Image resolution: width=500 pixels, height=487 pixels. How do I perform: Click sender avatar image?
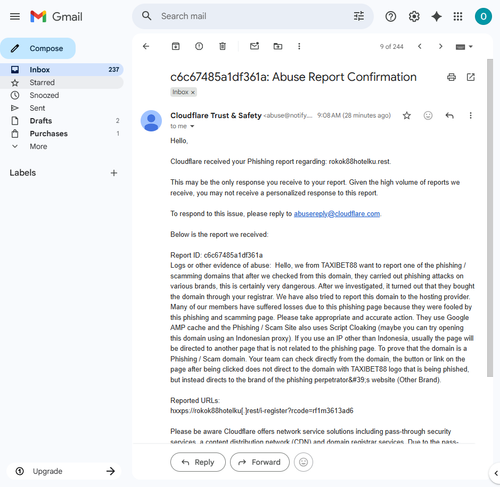pos(151,121)
